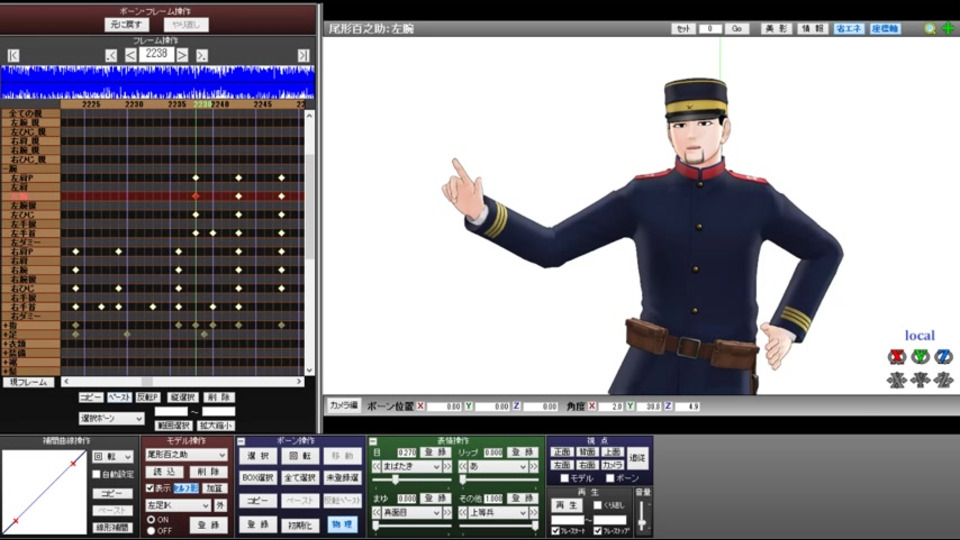The height and width of the screenshot is (540, 960).
Task: Click the magnifier zoom-view icon
Action: click(x=930, y=28)
